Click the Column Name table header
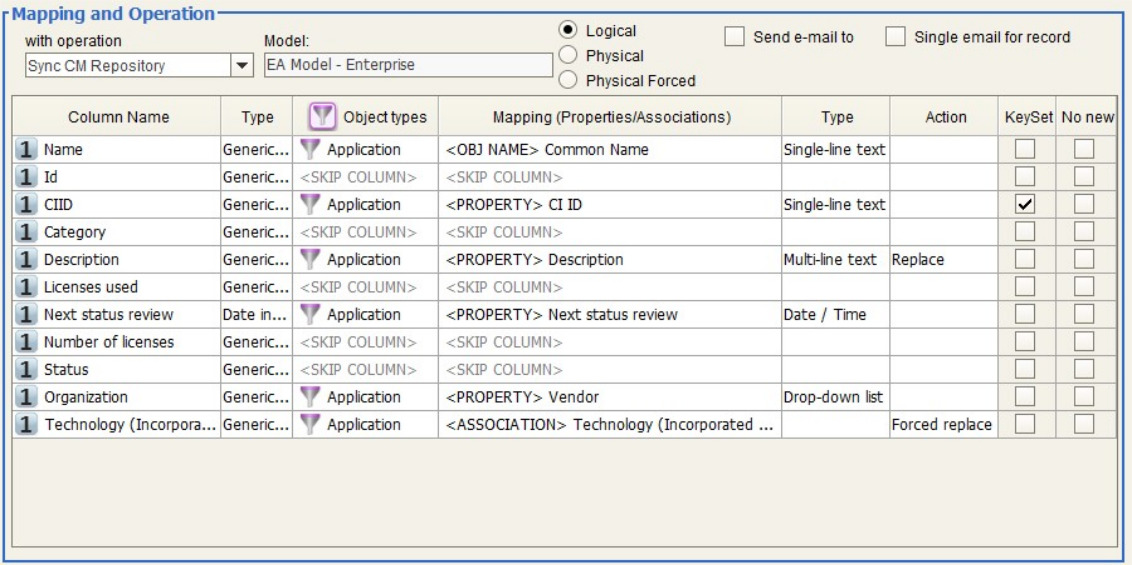The image size is (1132, 565). pyautogui.click(x=118, y=117)
